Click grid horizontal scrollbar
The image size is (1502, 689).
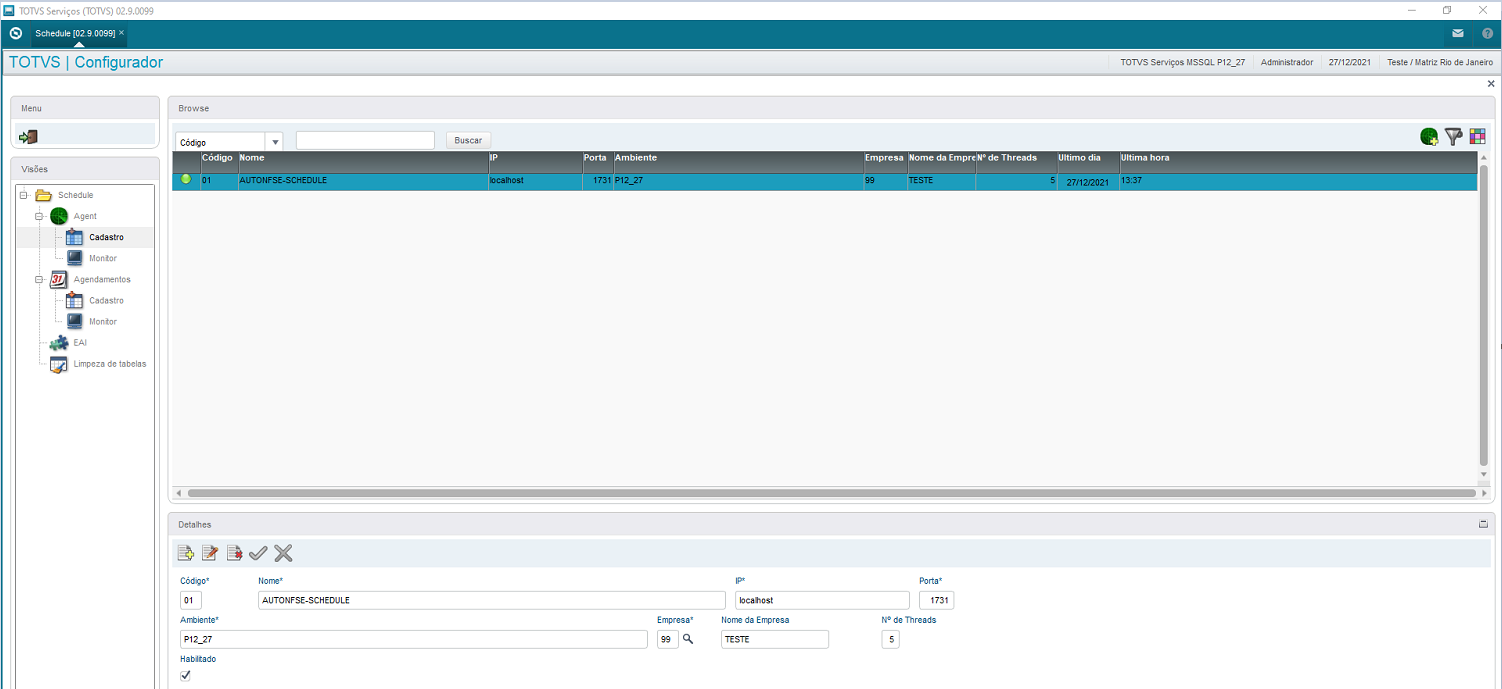pyautogui.click(x=831, y=493)
